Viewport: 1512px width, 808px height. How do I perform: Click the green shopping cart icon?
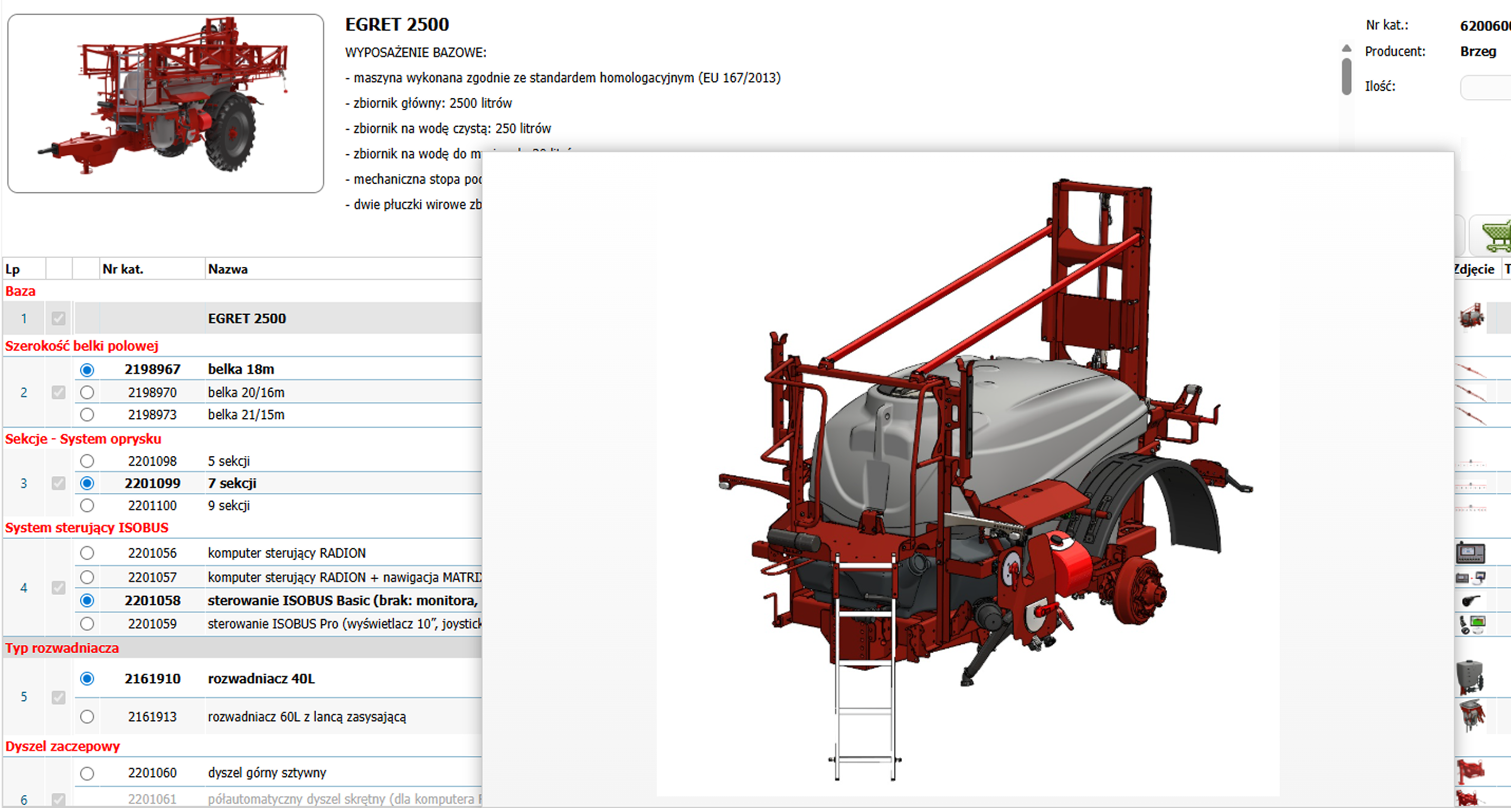[x=1496, y=236]
